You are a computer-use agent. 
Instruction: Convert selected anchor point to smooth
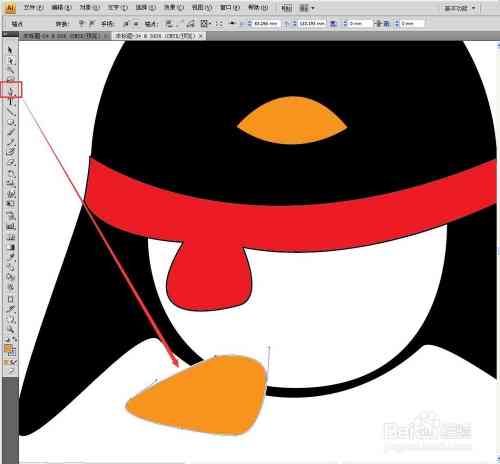pyautogui.click(x=91, y=23)
